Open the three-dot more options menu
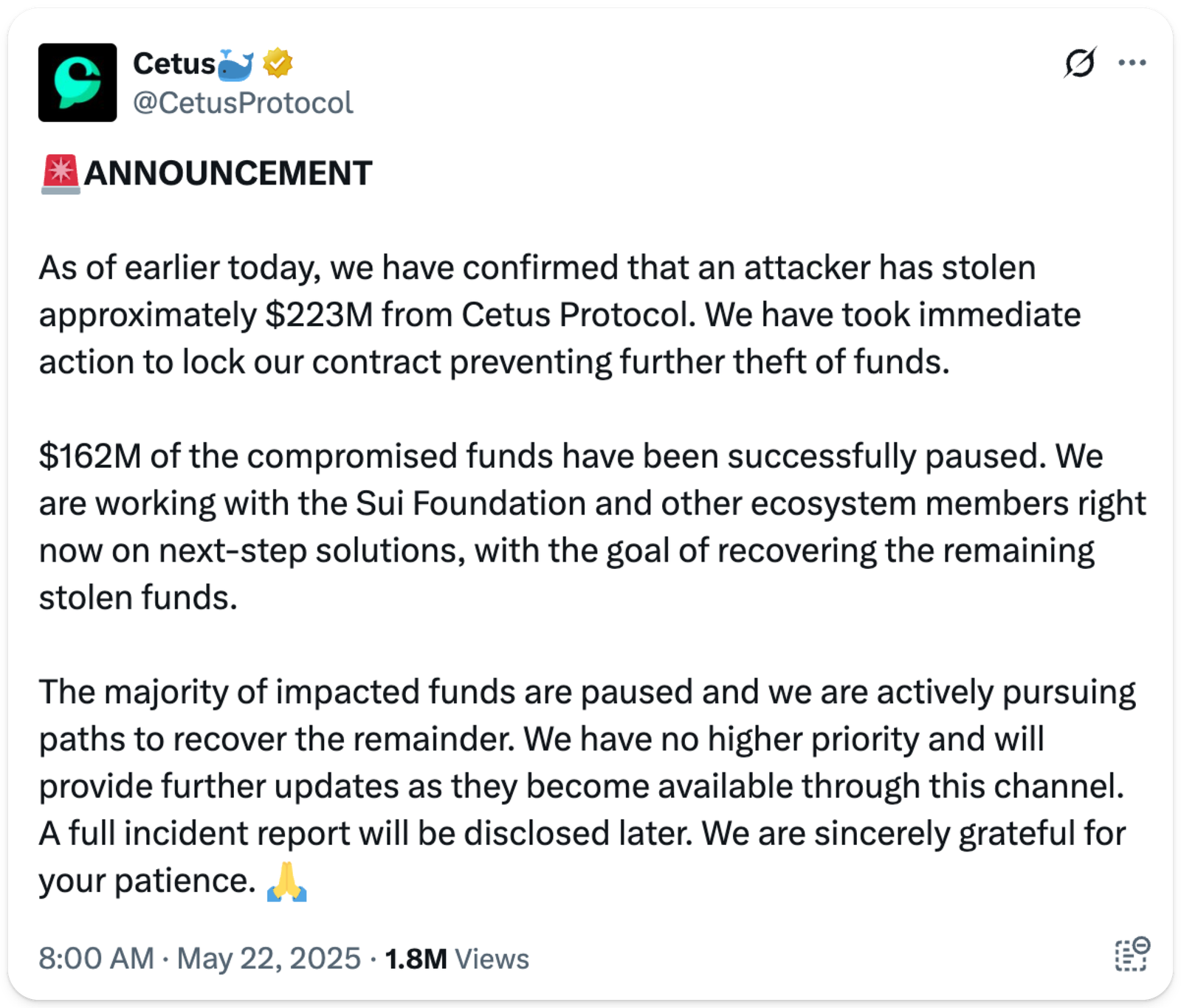This screenshot has height=1008, width=1181. tap(1132, 63)
